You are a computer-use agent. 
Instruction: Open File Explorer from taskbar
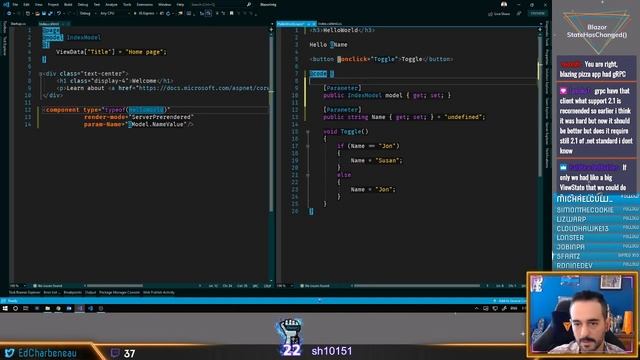[48, 309]
